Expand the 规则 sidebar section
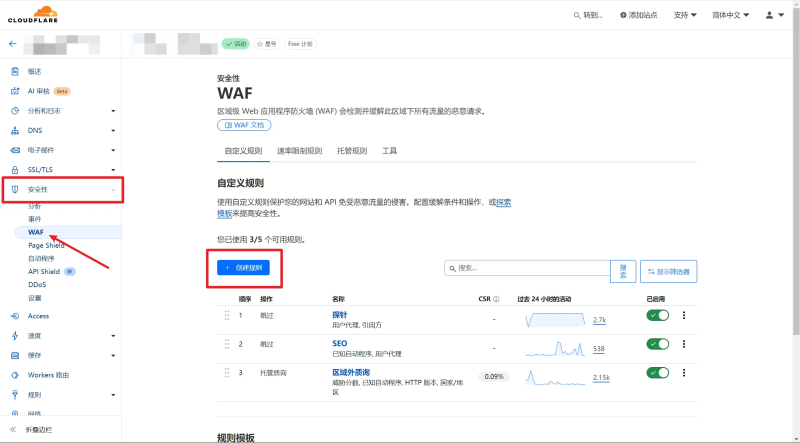This screenshot has height=443, width=800. coord(113,395)
